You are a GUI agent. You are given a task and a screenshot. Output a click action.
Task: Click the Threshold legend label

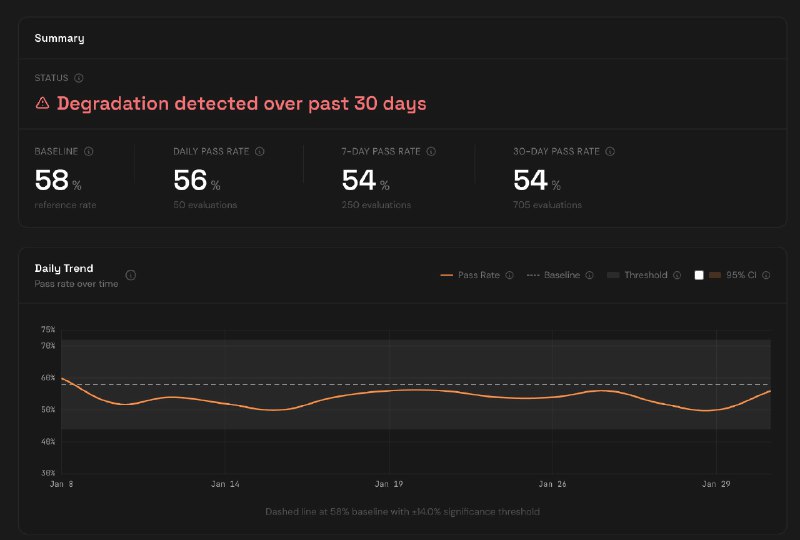pos(645,275)
